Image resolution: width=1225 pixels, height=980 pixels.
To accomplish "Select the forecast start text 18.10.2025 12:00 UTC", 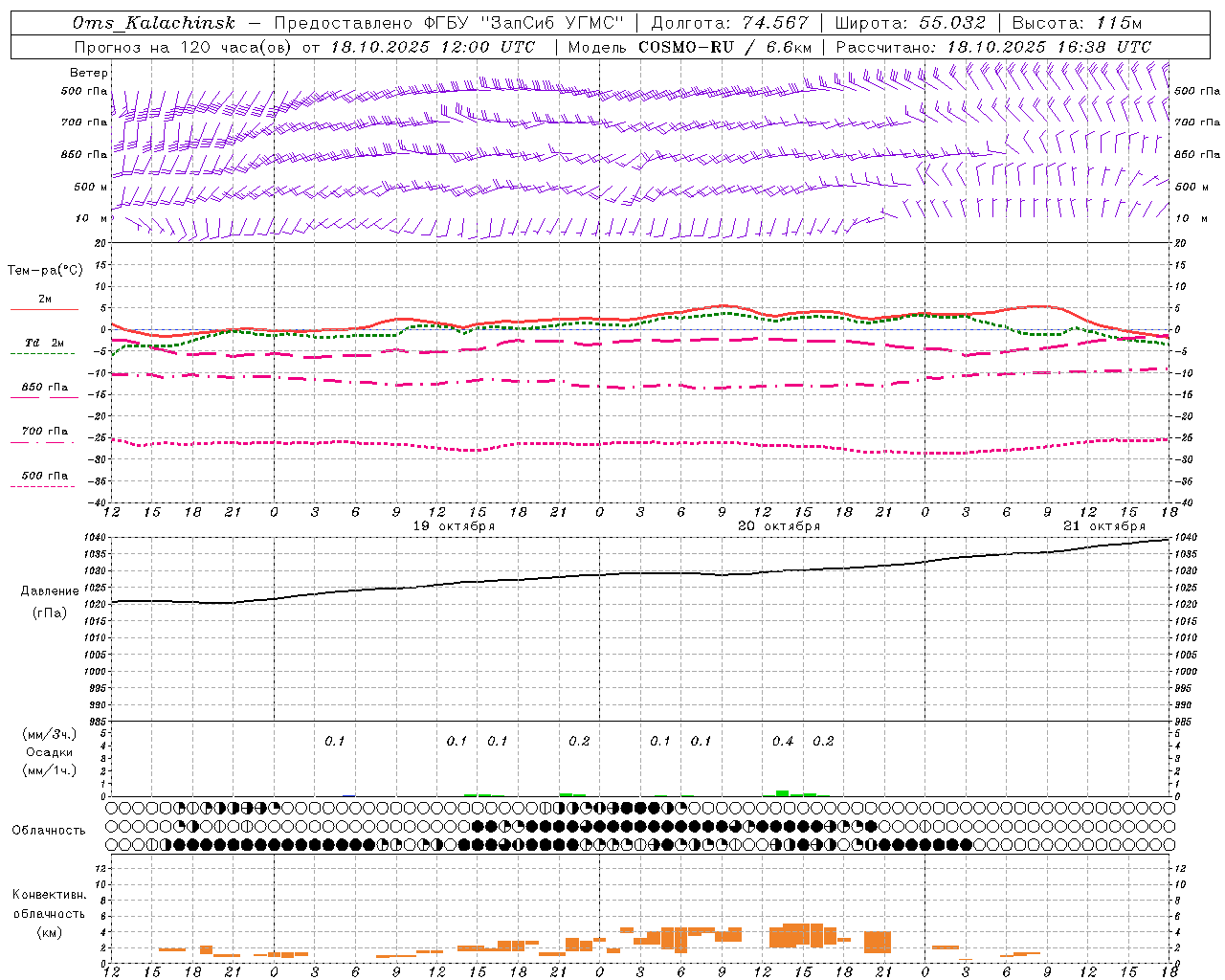I will (x=433, y=47).
